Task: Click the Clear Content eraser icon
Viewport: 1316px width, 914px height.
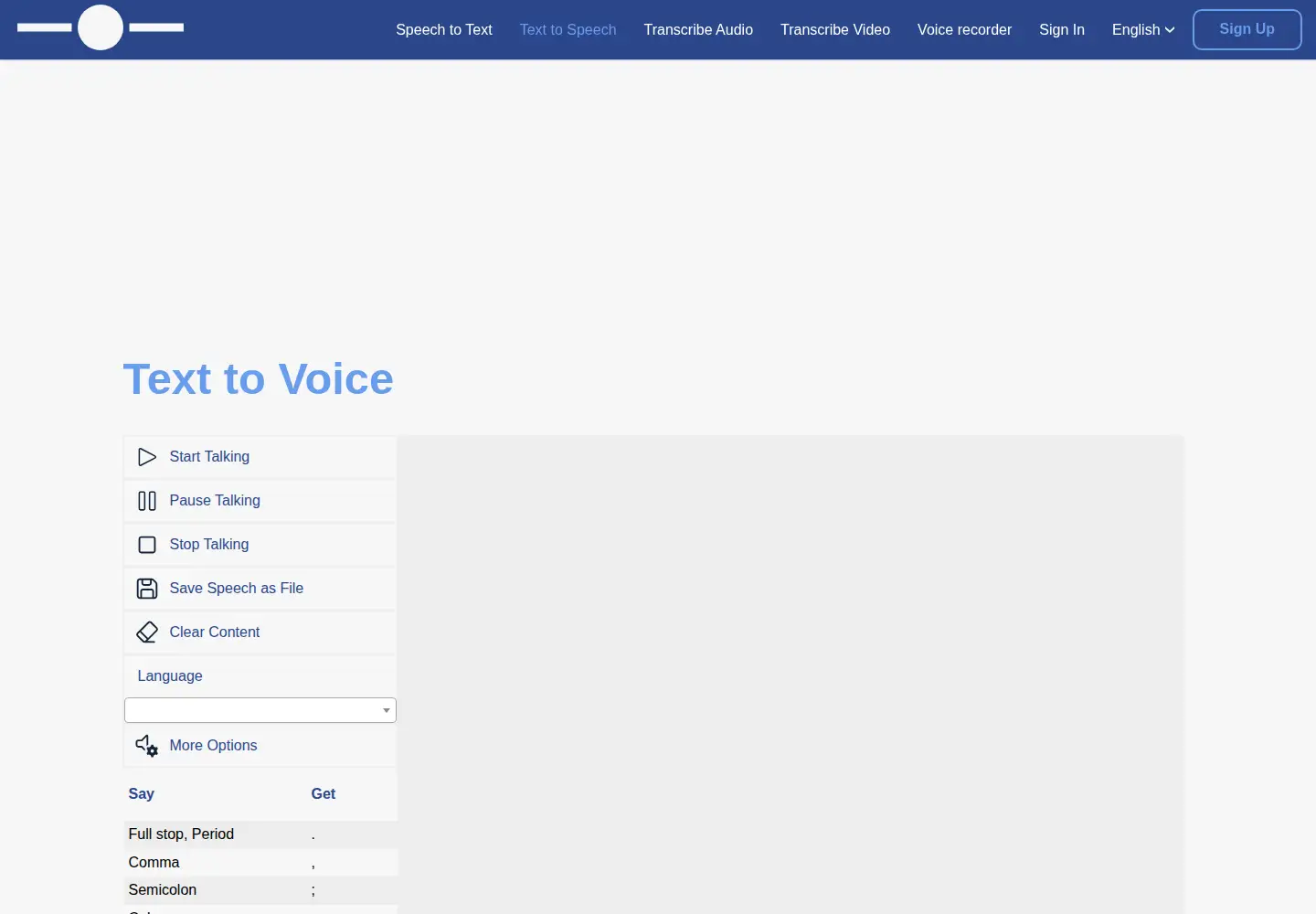Action: [x=147, y=632]
